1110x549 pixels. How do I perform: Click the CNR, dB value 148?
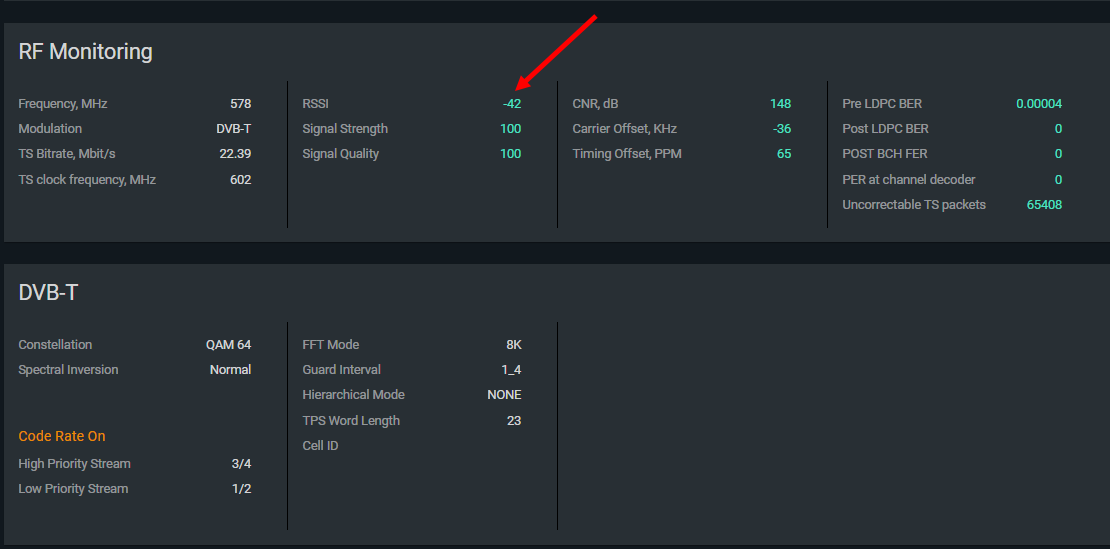pos(780,104)
